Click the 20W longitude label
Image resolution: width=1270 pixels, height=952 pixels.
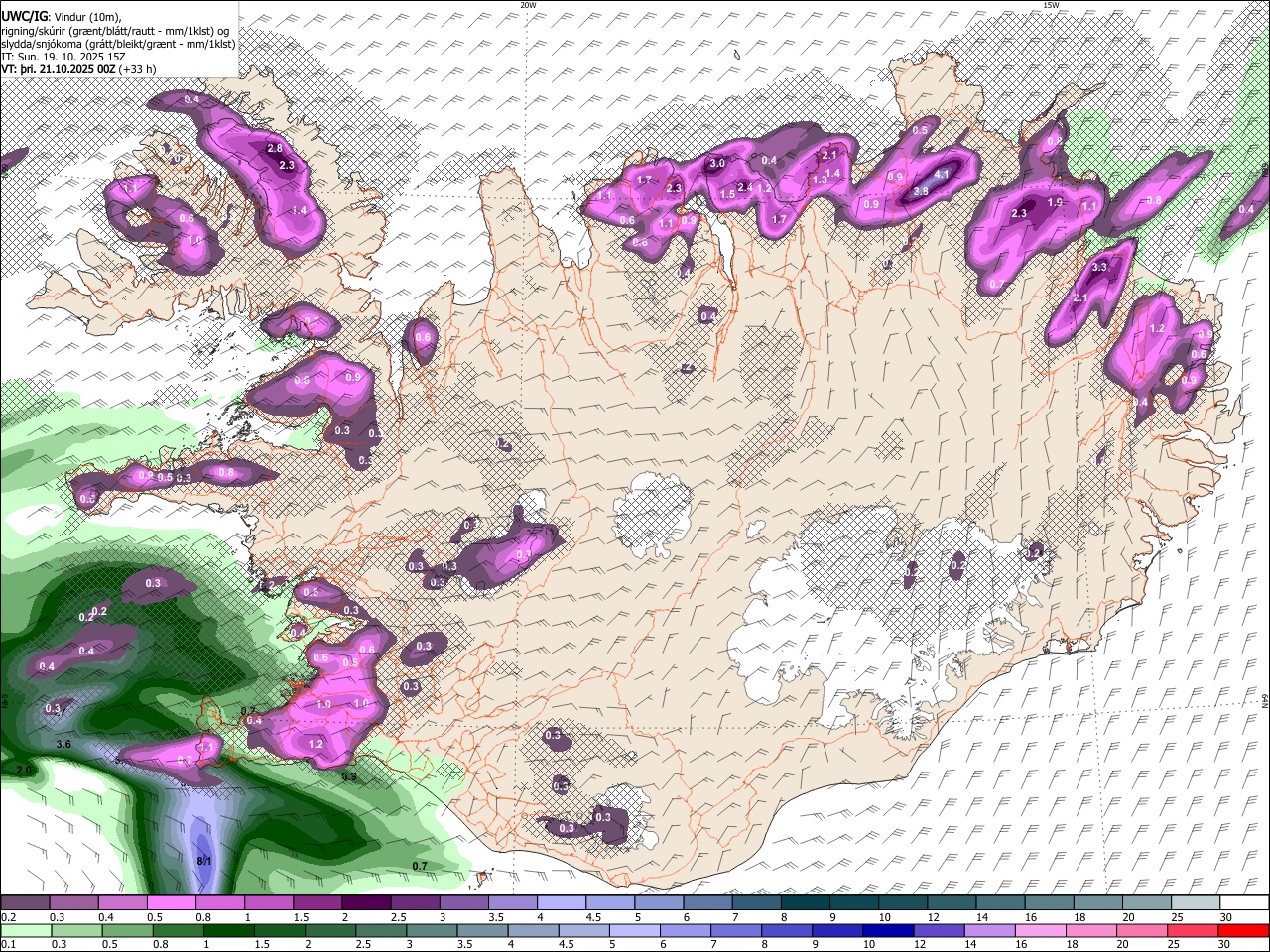[529, 5]
